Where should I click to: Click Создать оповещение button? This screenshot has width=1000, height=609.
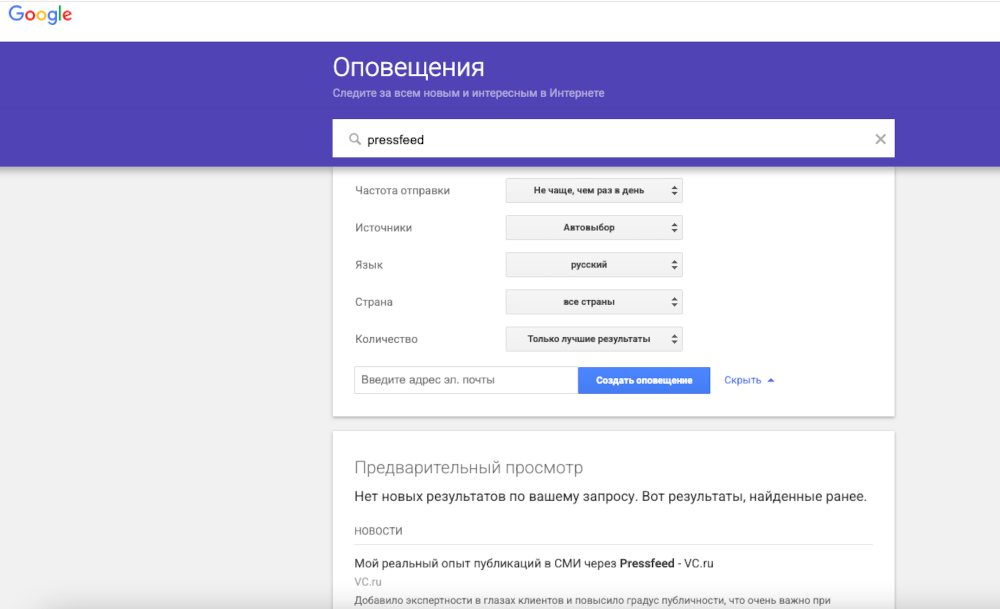tap(644, 380)
